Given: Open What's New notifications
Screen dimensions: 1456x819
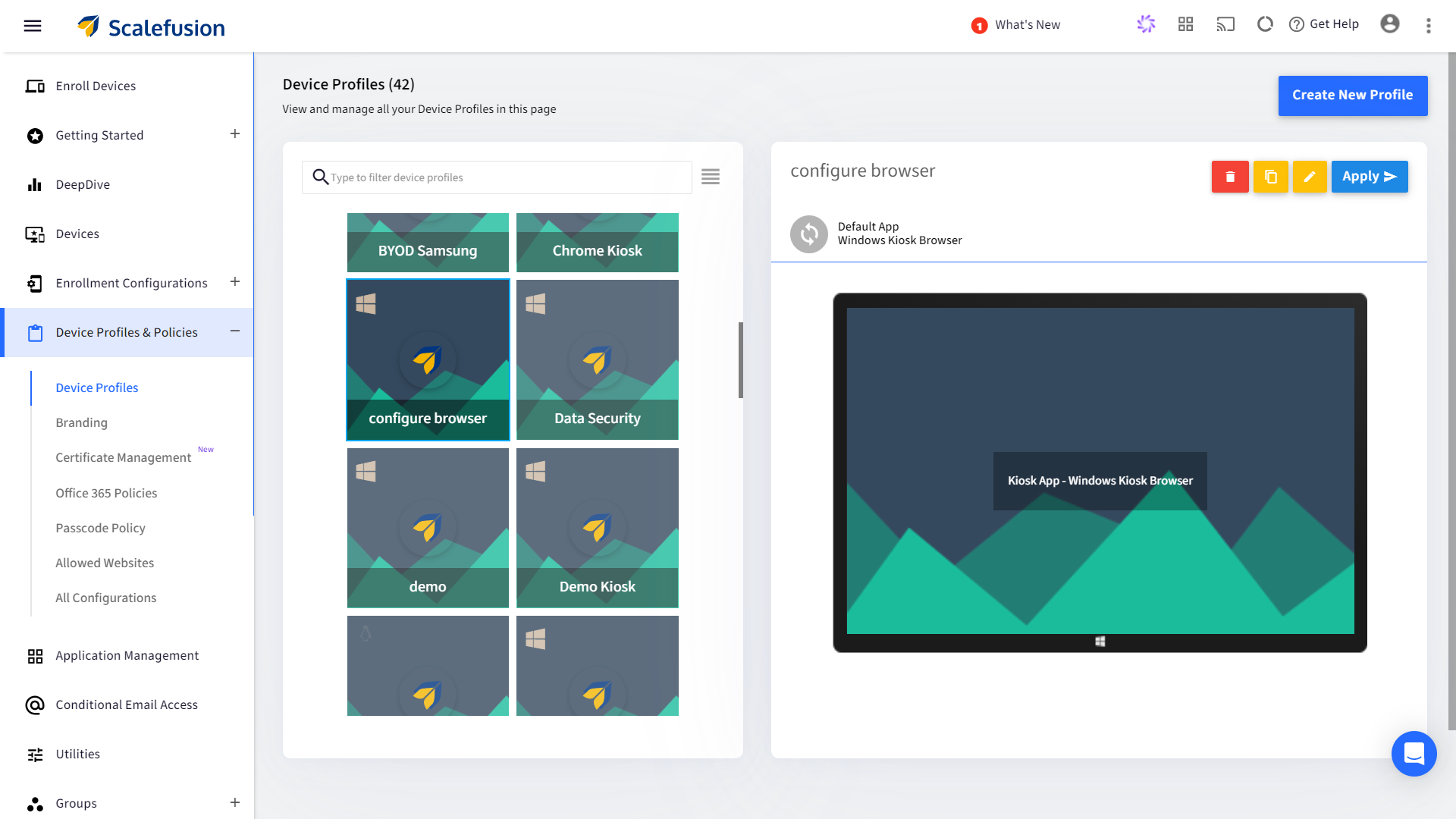Looking at the screenshot, I should (x=1016, y=25).
